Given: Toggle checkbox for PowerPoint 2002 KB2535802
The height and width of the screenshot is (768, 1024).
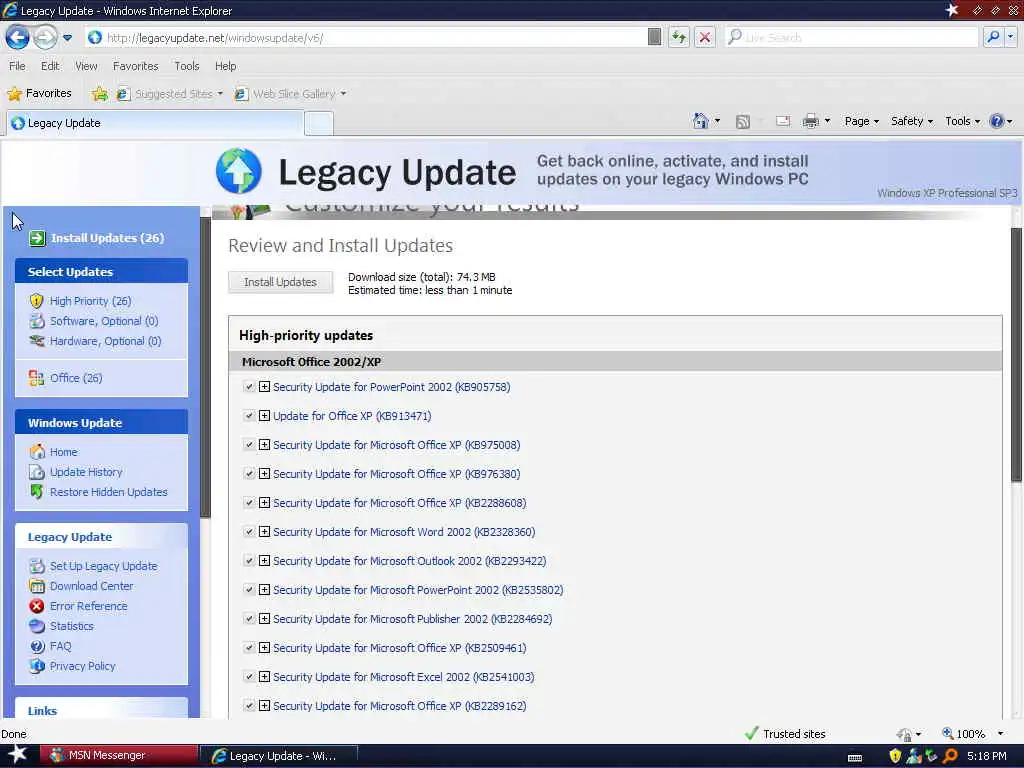Looking at the screenshot, I should point(249,590).
